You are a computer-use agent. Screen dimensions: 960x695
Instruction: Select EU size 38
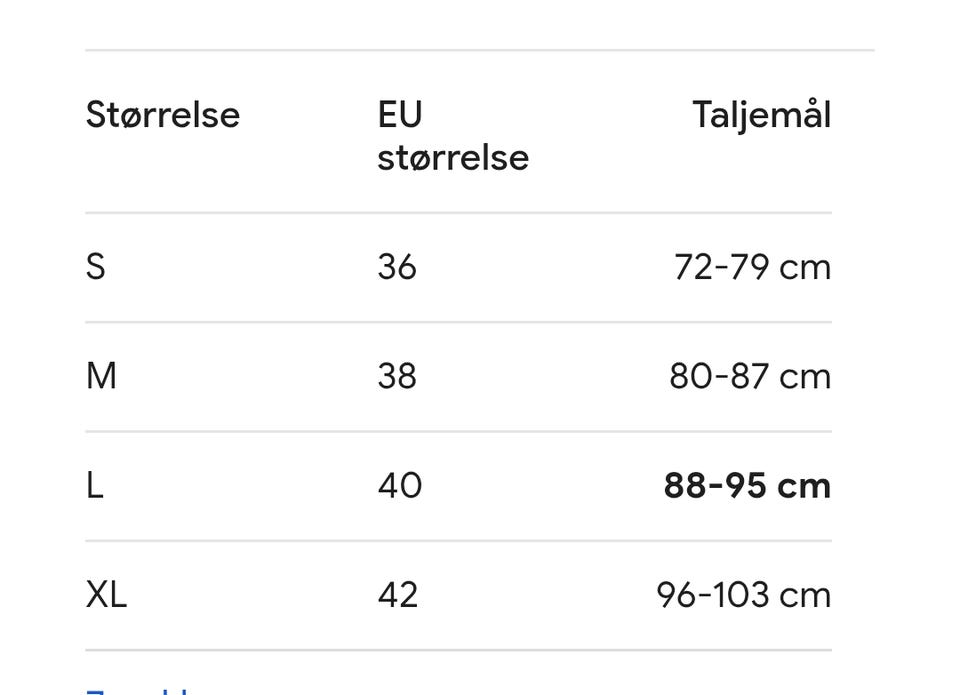(397, 376)
